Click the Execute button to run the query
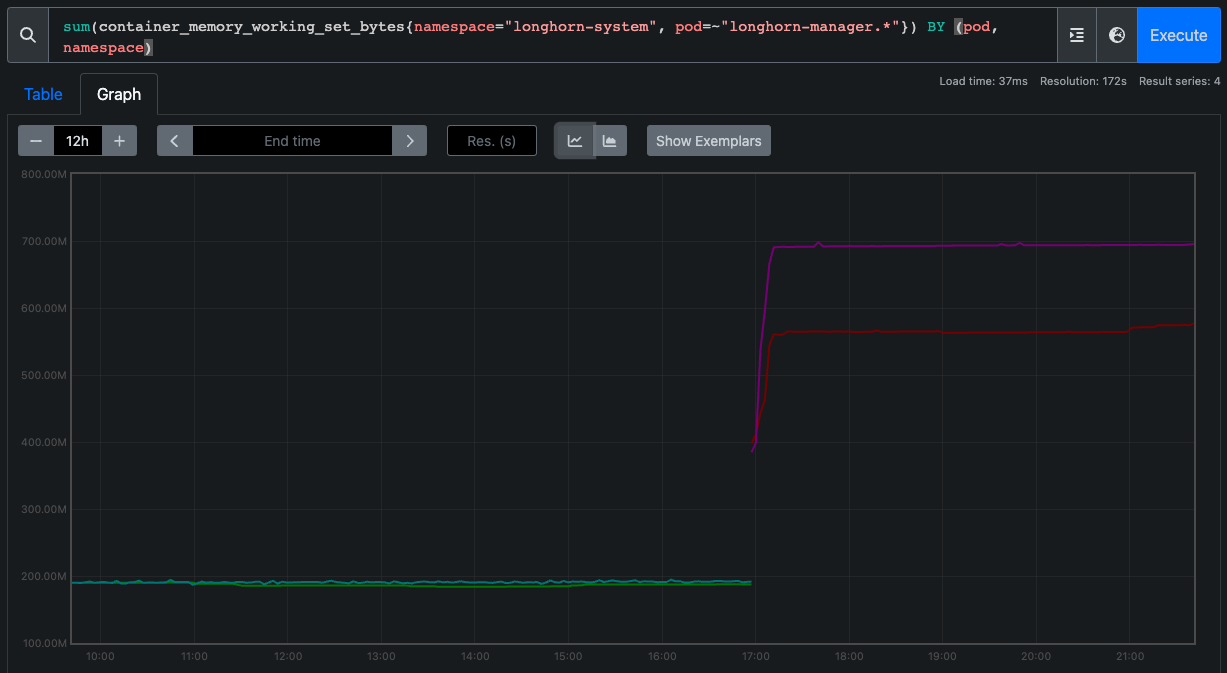1227x673 pixels. (1178, 35)
